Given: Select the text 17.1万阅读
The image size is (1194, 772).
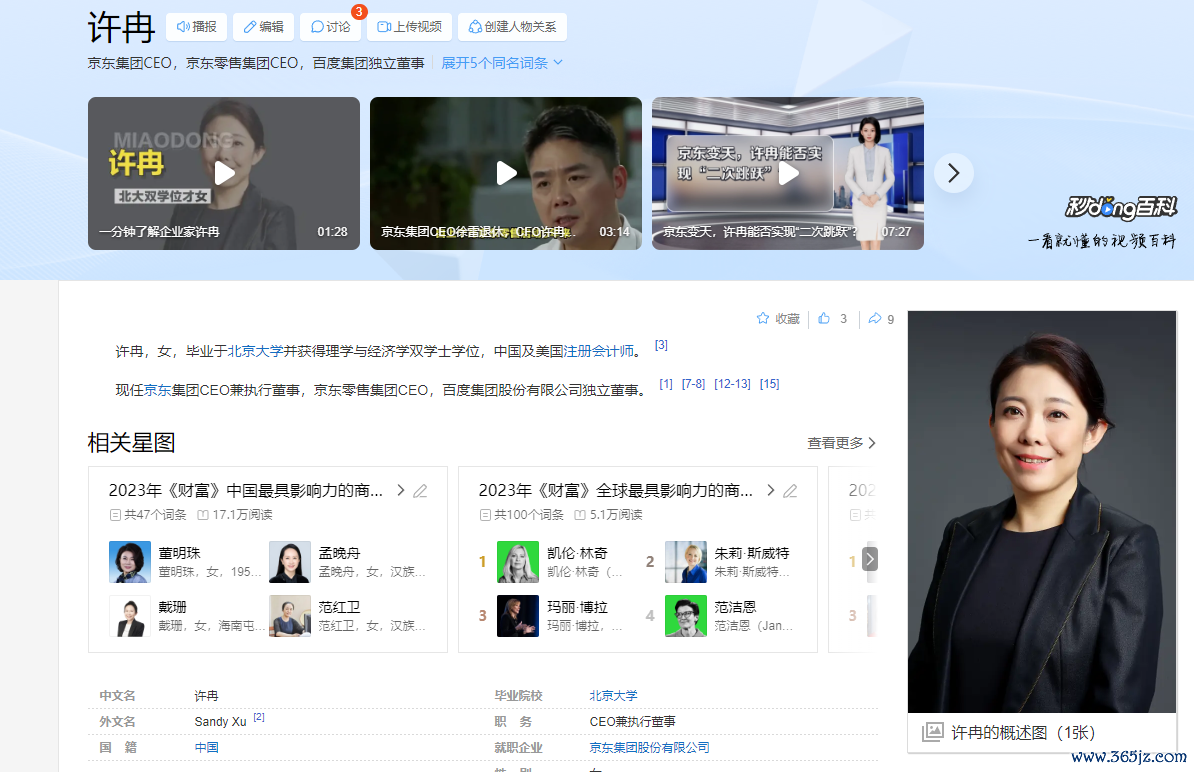Looking at the screenshot, I should point(242,515).
